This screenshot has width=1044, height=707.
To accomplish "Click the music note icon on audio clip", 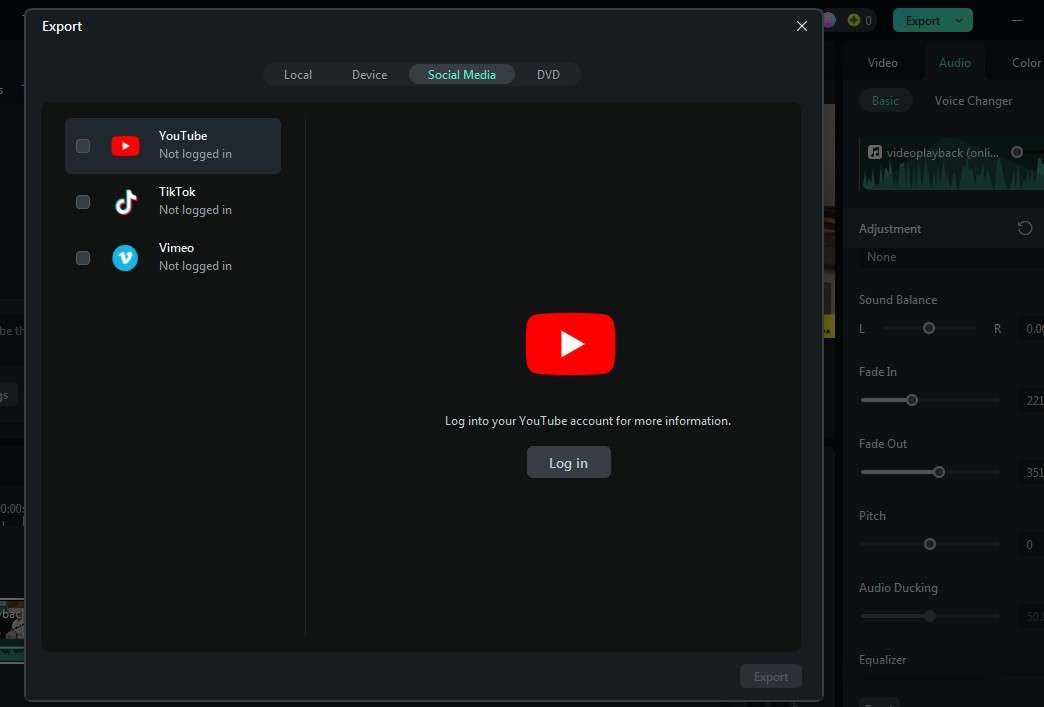I will tap(874, 152).
